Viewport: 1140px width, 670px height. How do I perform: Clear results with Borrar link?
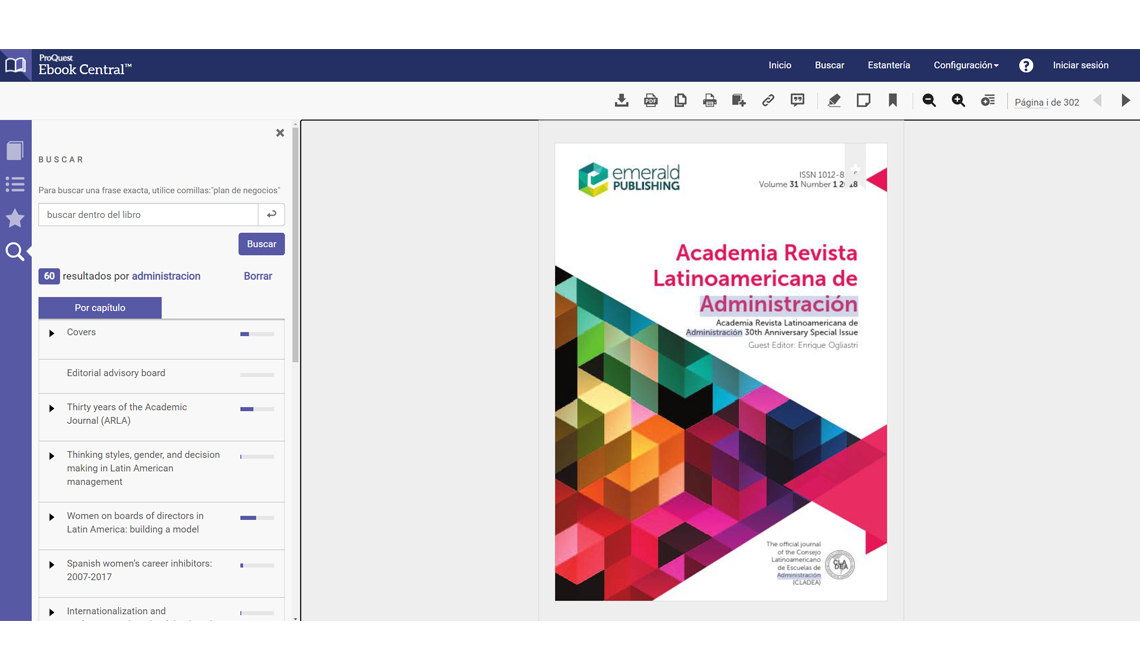click(x=258, y=276)
